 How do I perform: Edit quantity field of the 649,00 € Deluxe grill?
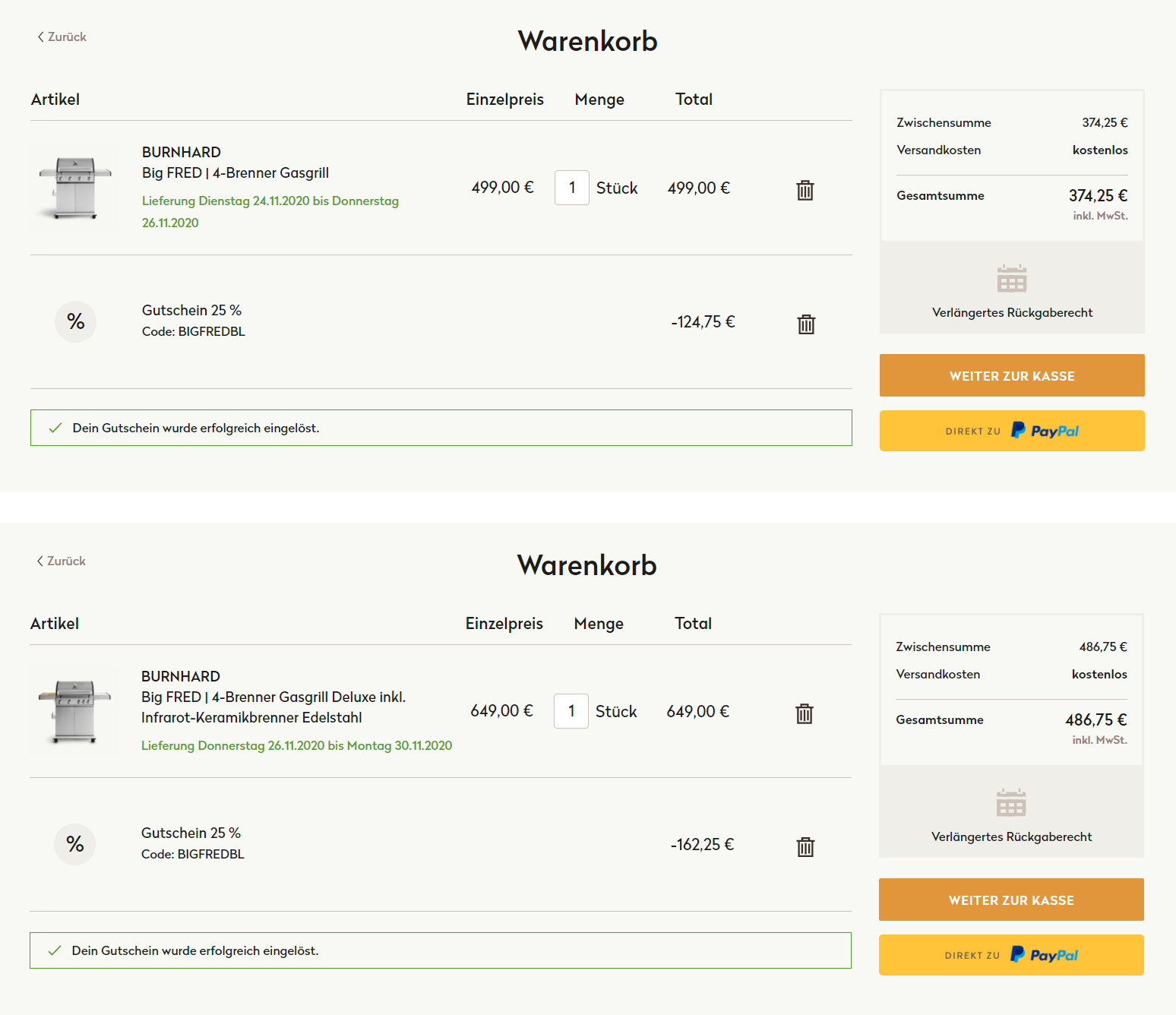(x=571, y=711)
